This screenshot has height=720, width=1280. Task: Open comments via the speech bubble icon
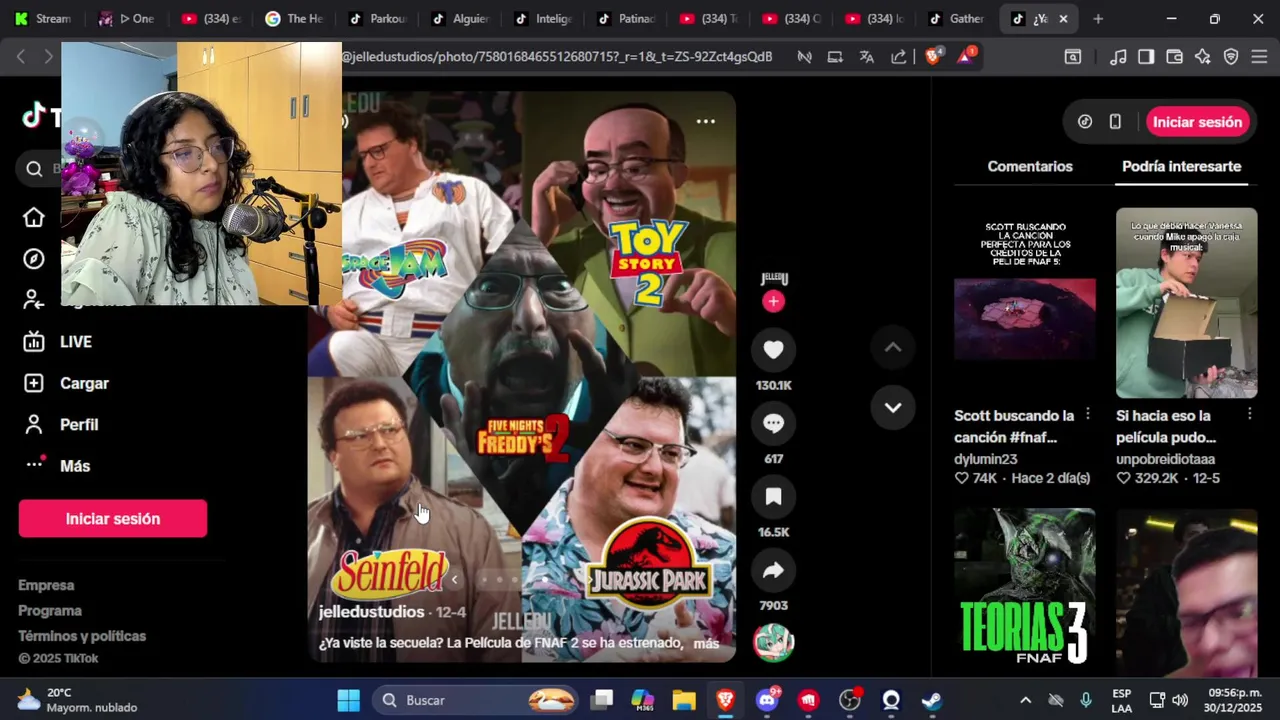point(773,423)
